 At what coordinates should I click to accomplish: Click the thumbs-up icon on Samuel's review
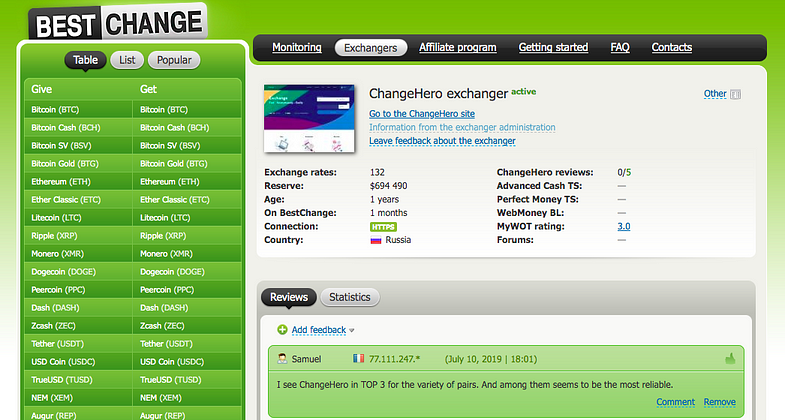(x=730, y=358)
